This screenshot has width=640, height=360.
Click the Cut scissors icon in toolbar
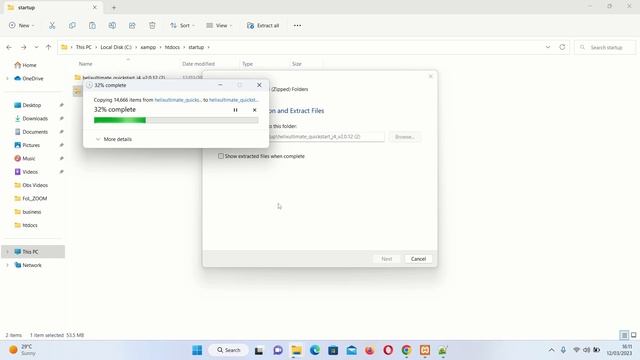pyautogui.click(x=52, y=25)
